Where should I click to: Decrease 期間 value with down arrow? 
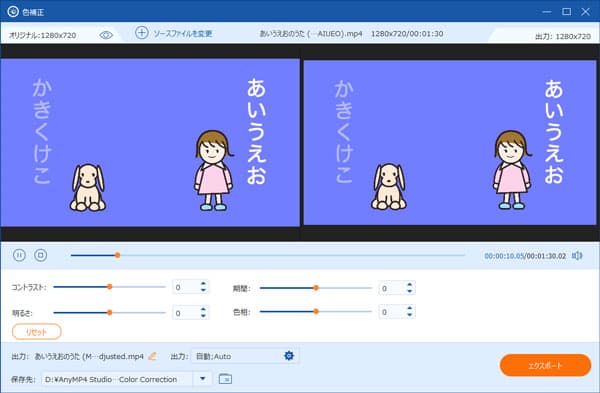coord(409,291)
